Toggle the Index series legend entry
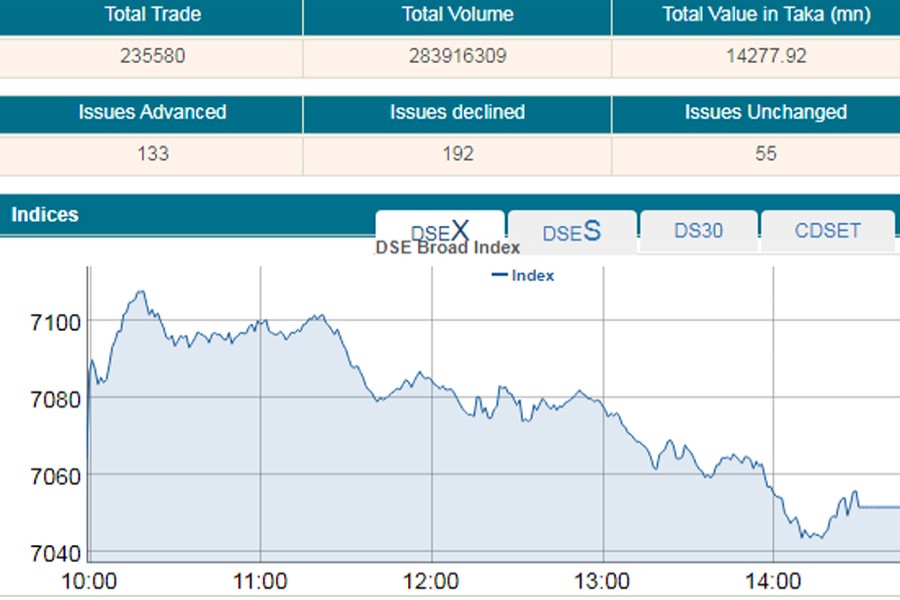 [524, 275]
